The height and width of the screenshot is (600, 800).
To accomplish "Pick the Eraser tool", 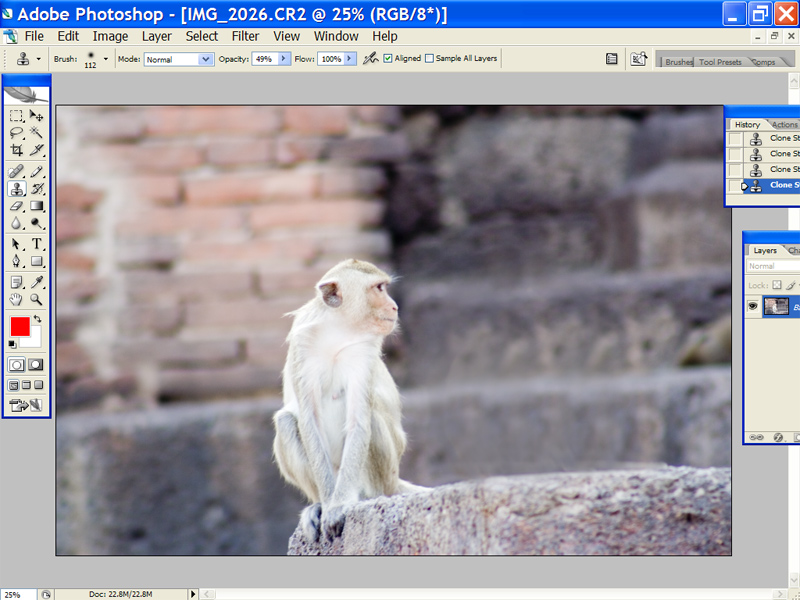I will click(16, 206).
